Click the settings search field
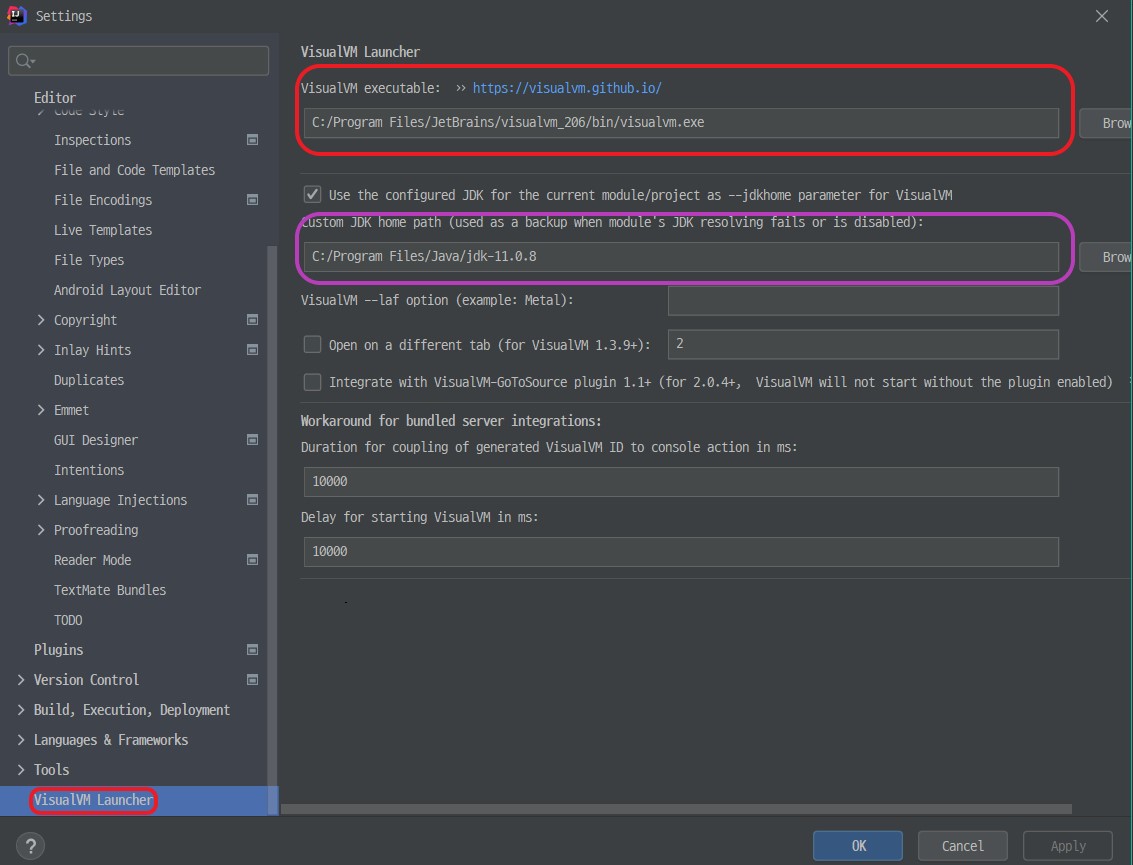1133x865 pixels. pyautogui.click(x=138, y=61)
